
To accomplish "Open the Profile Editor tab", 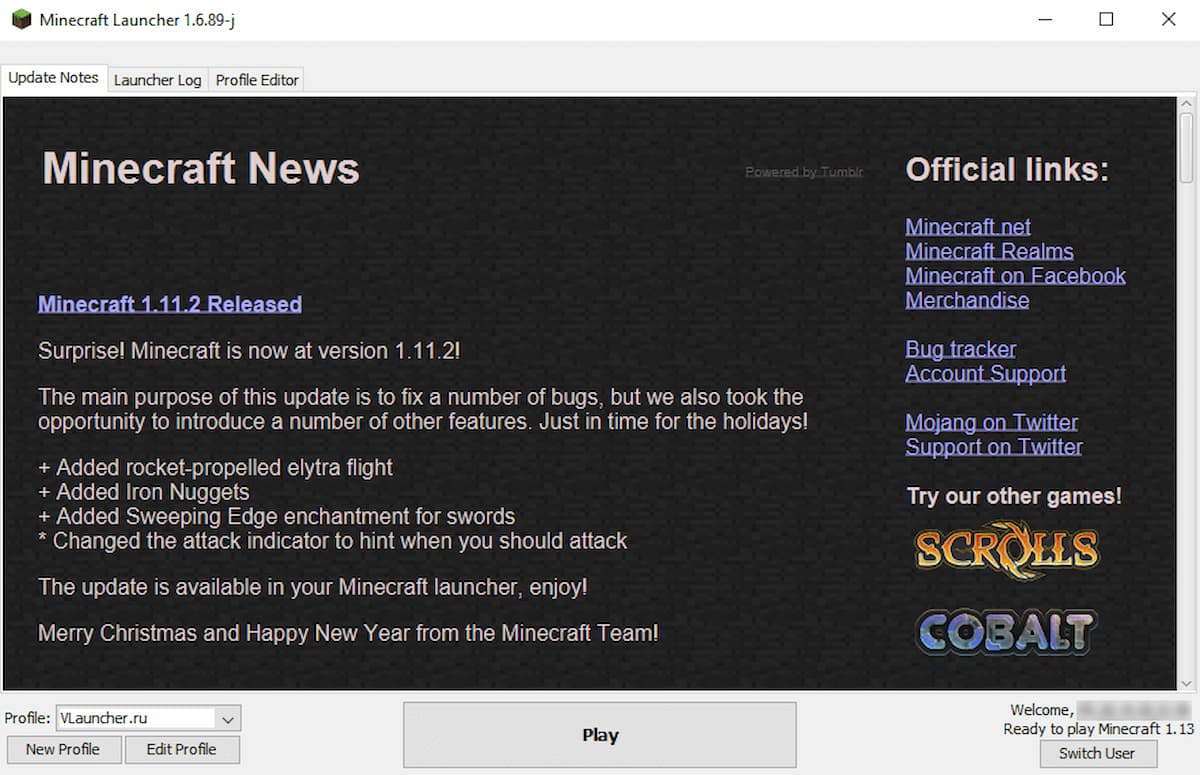I will click(x=256, y=80).
